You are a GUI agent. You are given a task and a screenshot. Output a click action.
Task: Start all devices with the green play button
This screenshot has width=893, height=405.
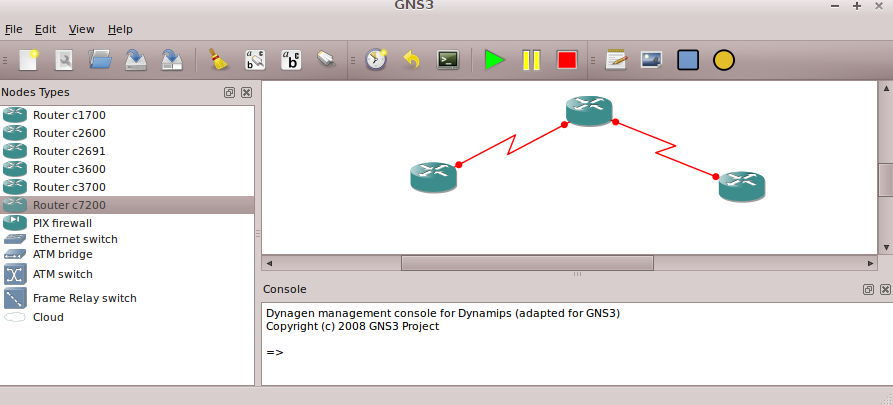click(x=494, y=60)
